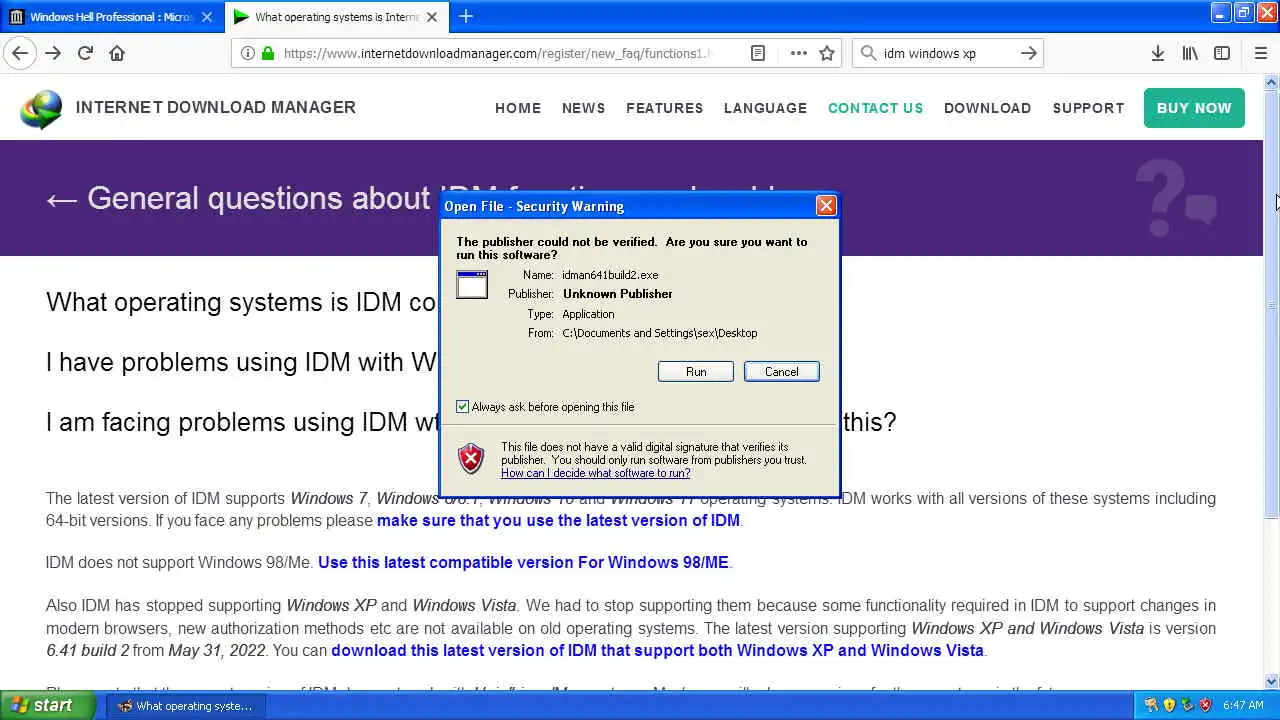Uncheck Always ask before opening this file
This screenshot has width=1280, height=720.
tap(462, 406)
